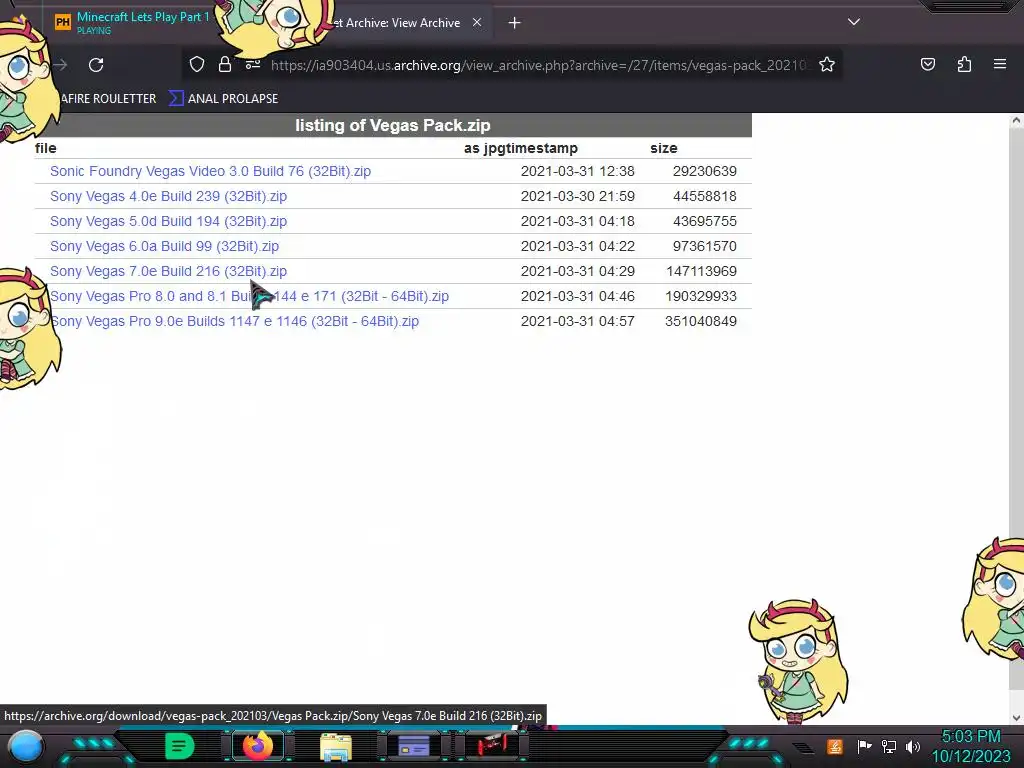The image size is (1024, 768).
Task: Open the volume speaker tray icon
Action: pos(913,746)
